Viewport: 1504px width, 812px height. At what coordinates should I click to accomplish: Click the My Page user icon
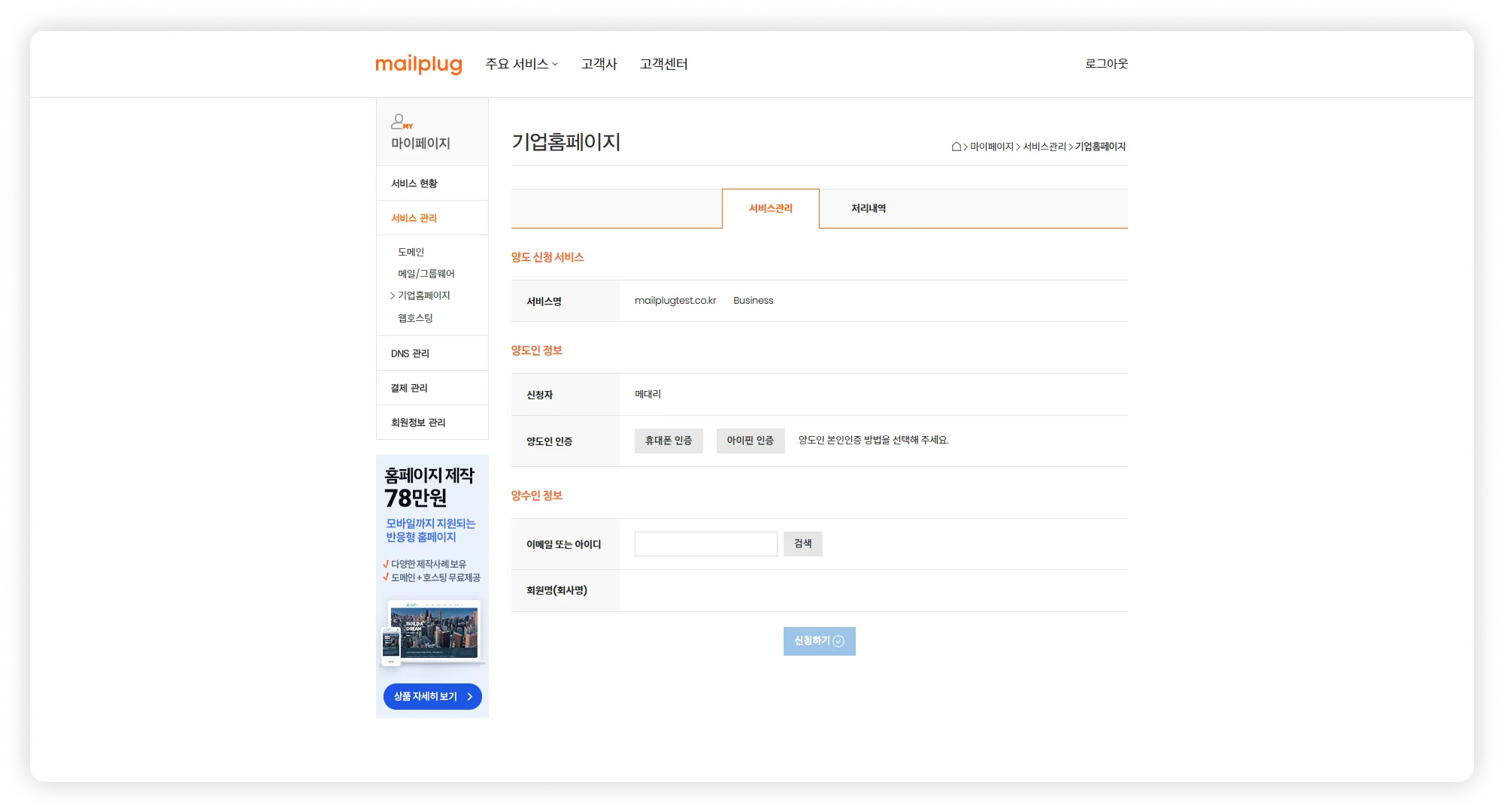click(401, 121)
